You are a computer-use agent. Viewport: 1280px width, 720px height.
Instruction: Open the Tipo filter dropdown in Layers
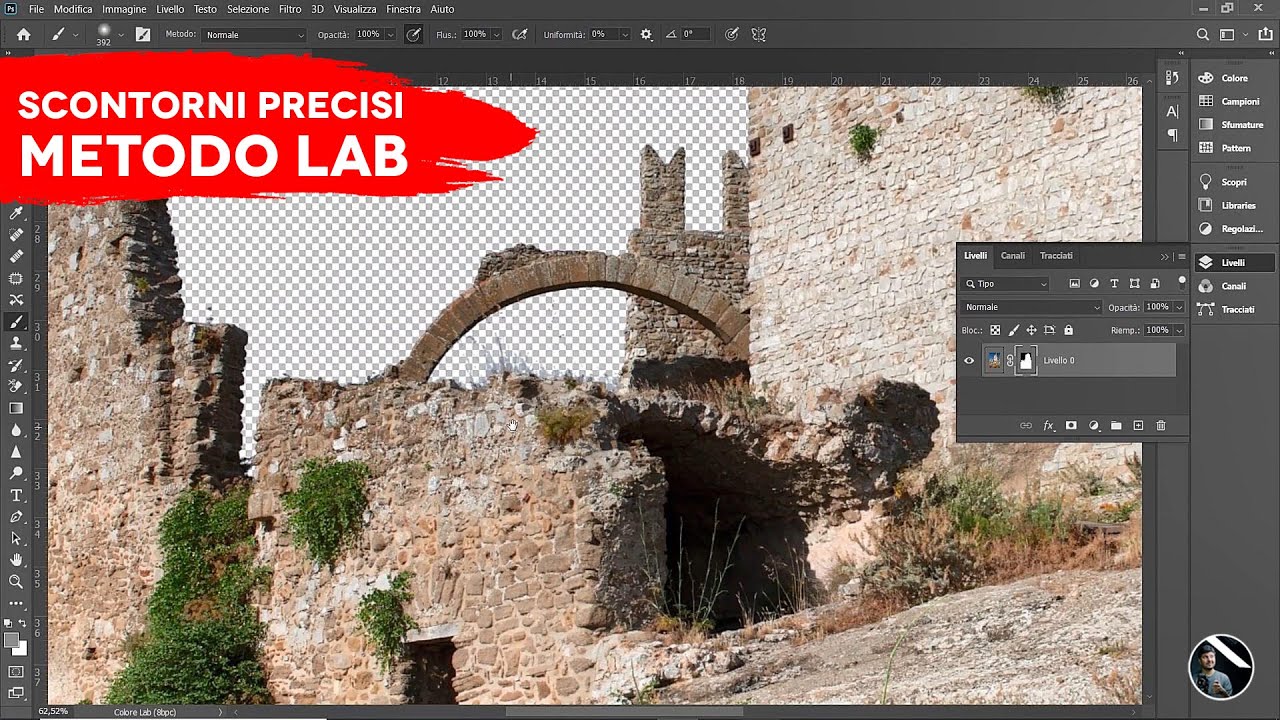click(x=1005, y=284)
